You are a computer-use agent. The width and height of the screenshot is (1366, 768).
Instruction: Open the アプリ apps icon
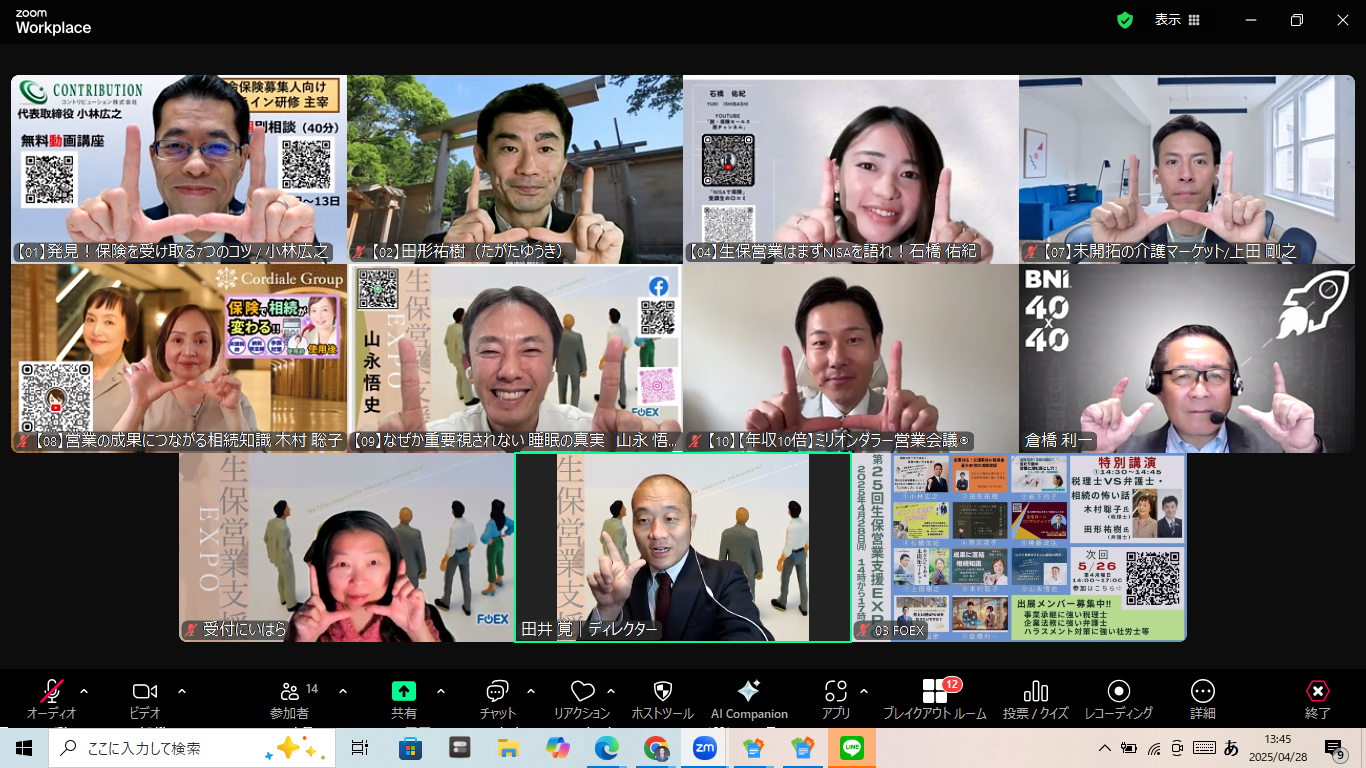[835, 692]
